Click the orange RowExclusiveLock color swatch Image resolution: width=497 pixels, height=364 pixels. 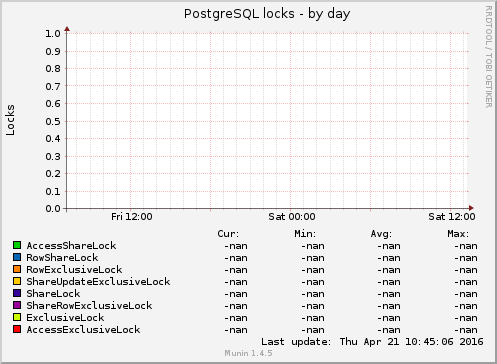coord(17,269)
